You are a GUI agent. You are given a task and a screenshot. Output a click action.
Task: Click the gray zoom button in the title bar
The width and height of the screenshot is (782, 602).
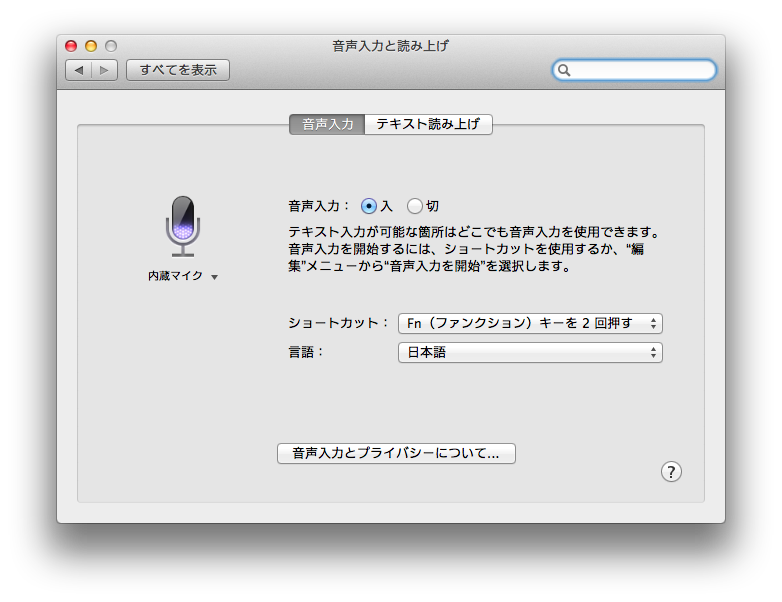click(x=111, y=46)
